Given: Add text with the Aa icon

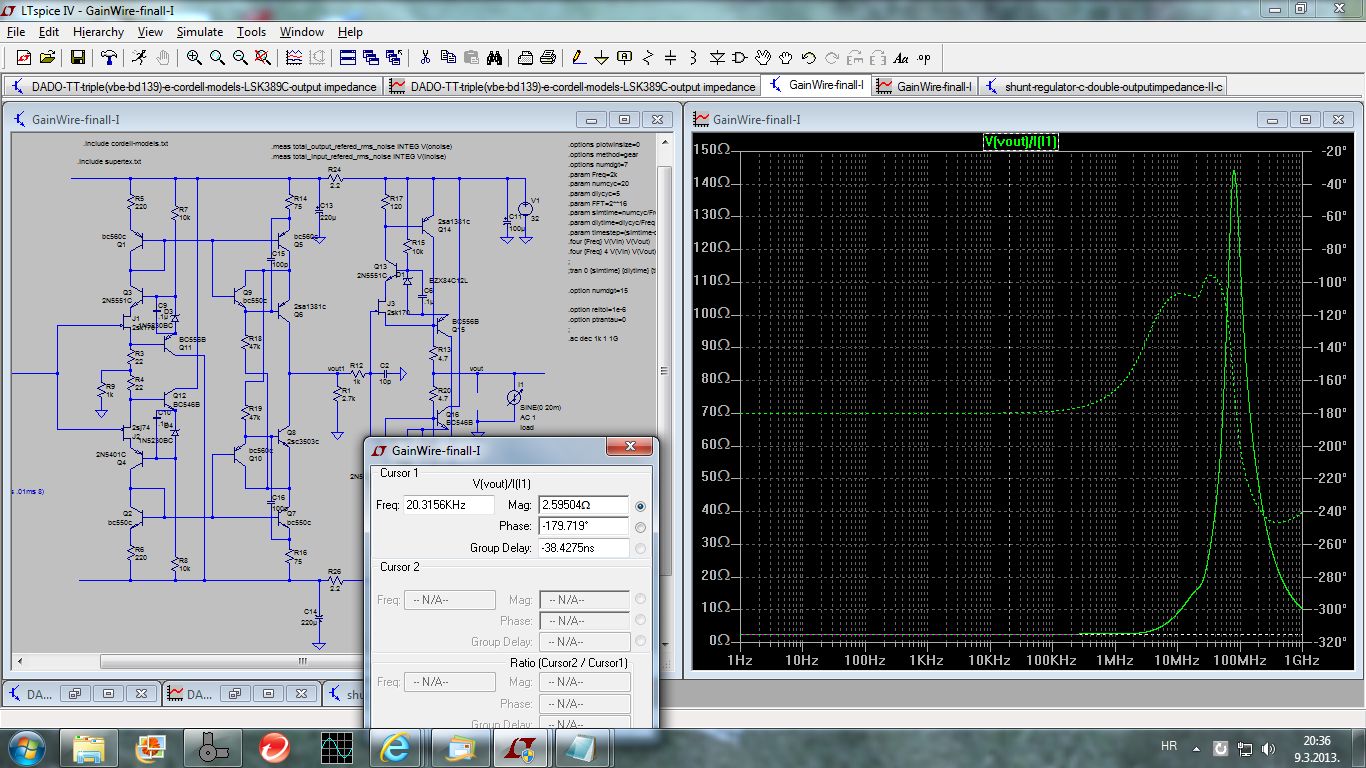Looking at the screenshot, I should pos(901,58).
